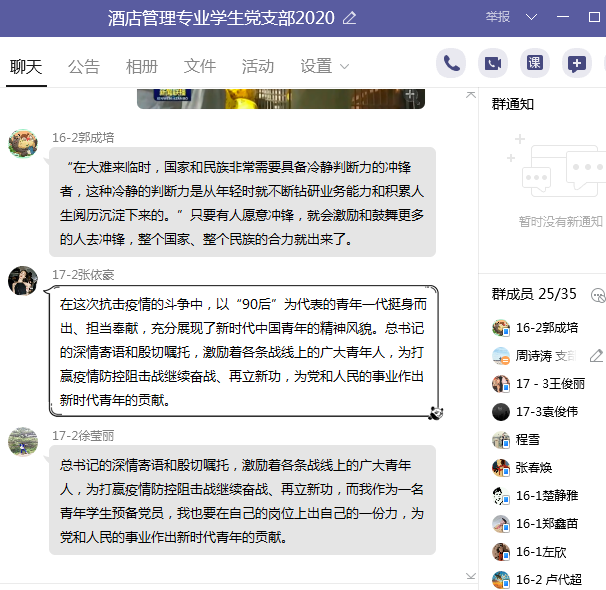Open the 课 classroom feature icon
The image size is (606, 590).
tap(535, 64)
